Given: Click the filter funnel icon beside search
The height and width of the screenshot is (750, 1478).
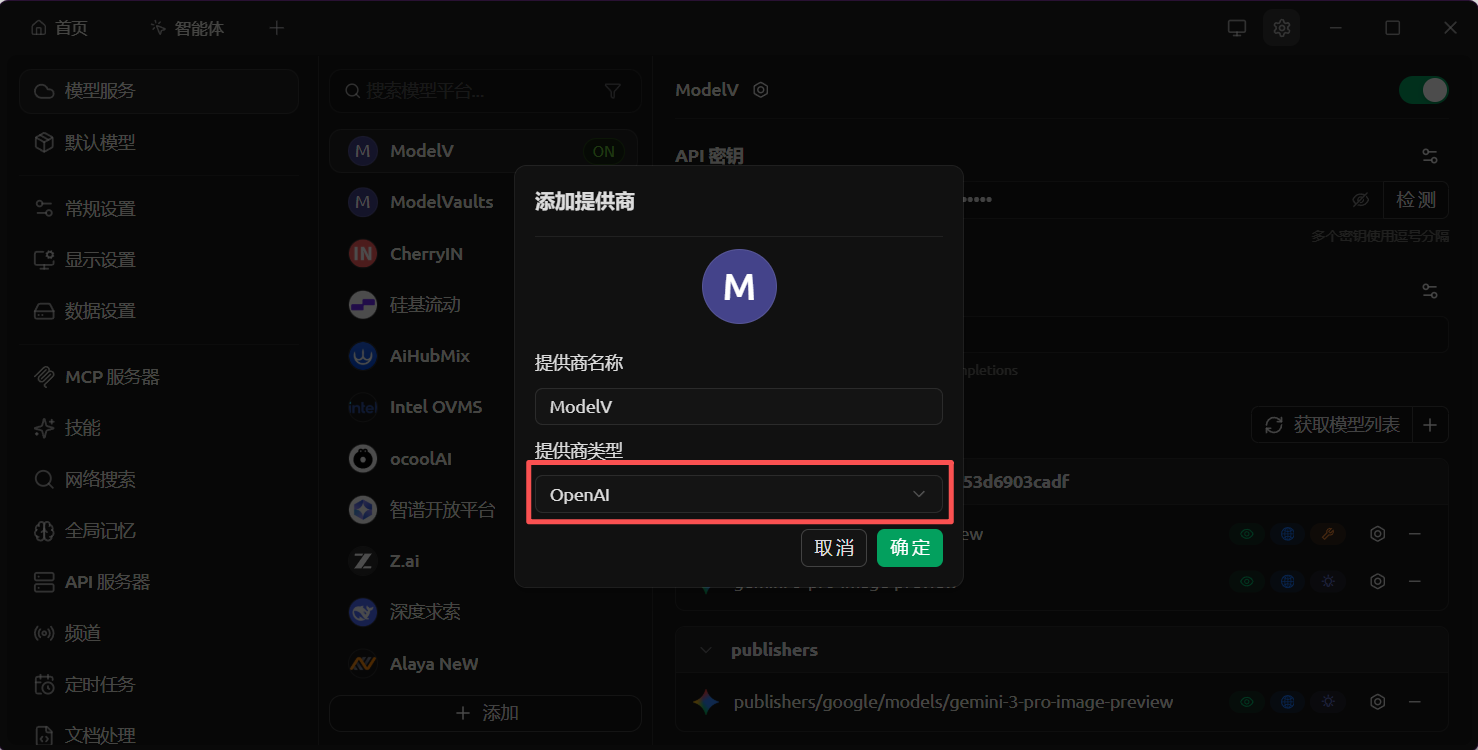Looking at the screenshot, I should (613, 91).
